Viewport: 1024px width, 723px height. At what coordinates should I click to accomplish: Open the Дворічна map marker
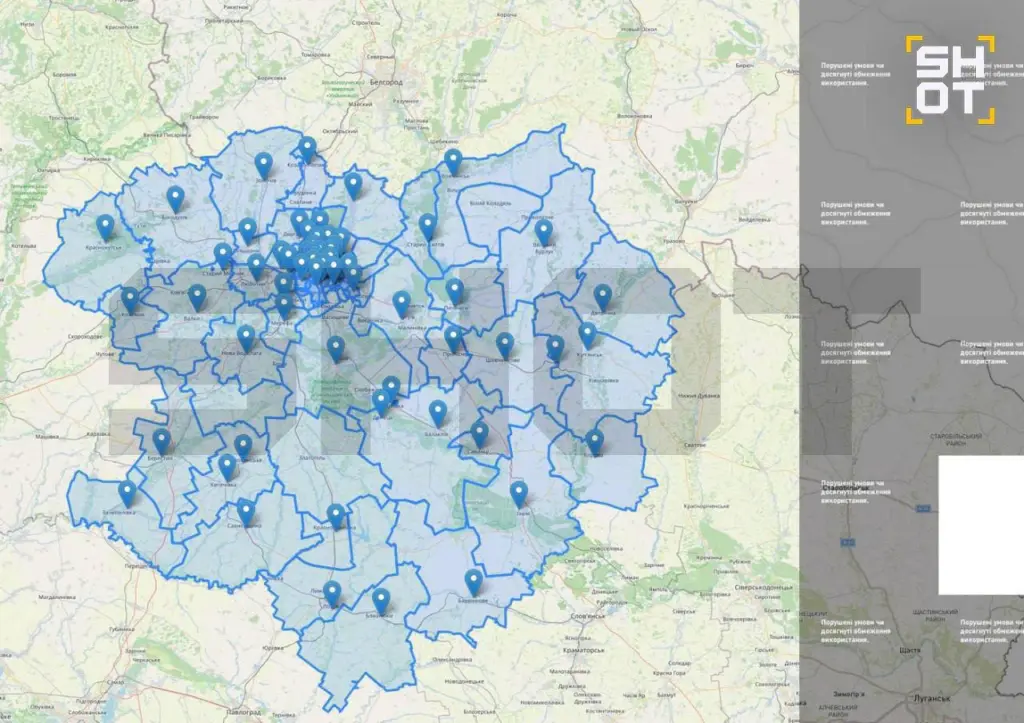[602, 296]
